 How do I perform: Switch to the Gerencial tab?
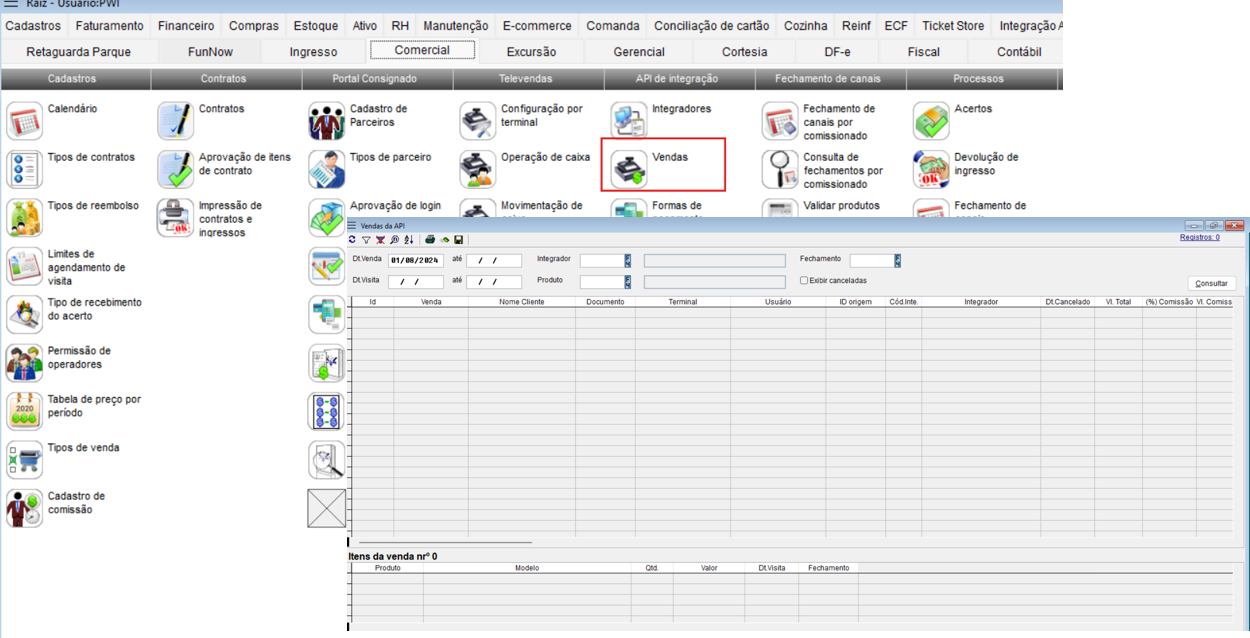[638, 52]
